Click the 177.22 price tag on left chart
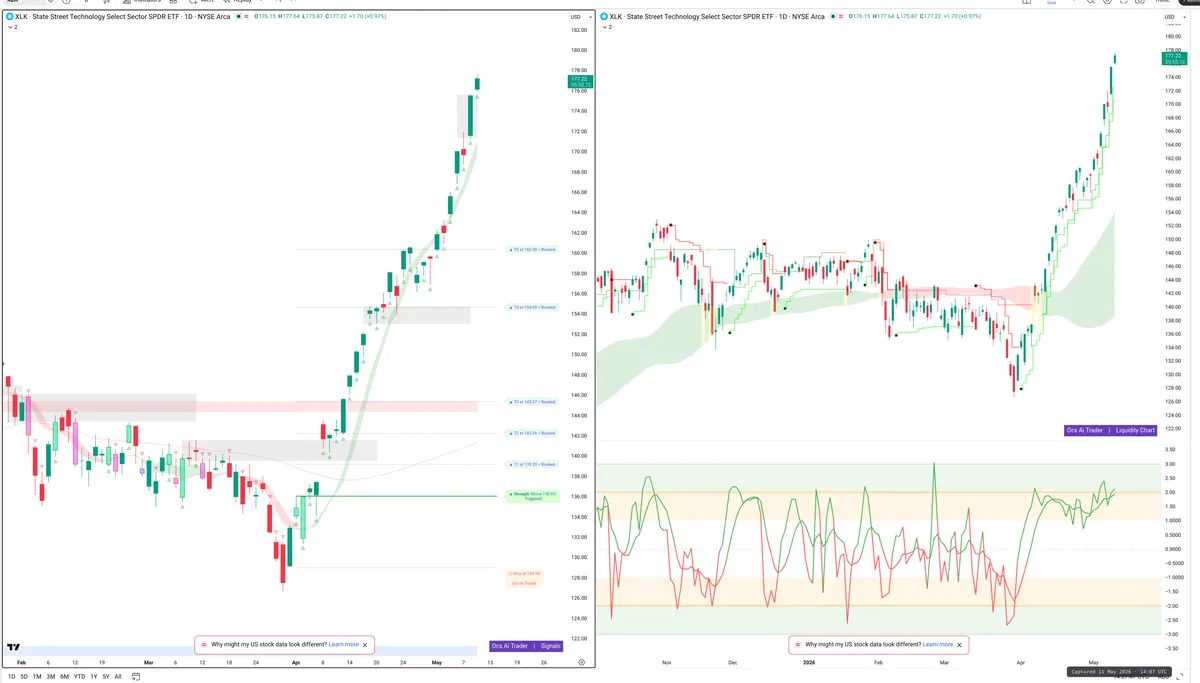Image resolution: width=1200 pixels, height=683 pixels. point(580,81)
